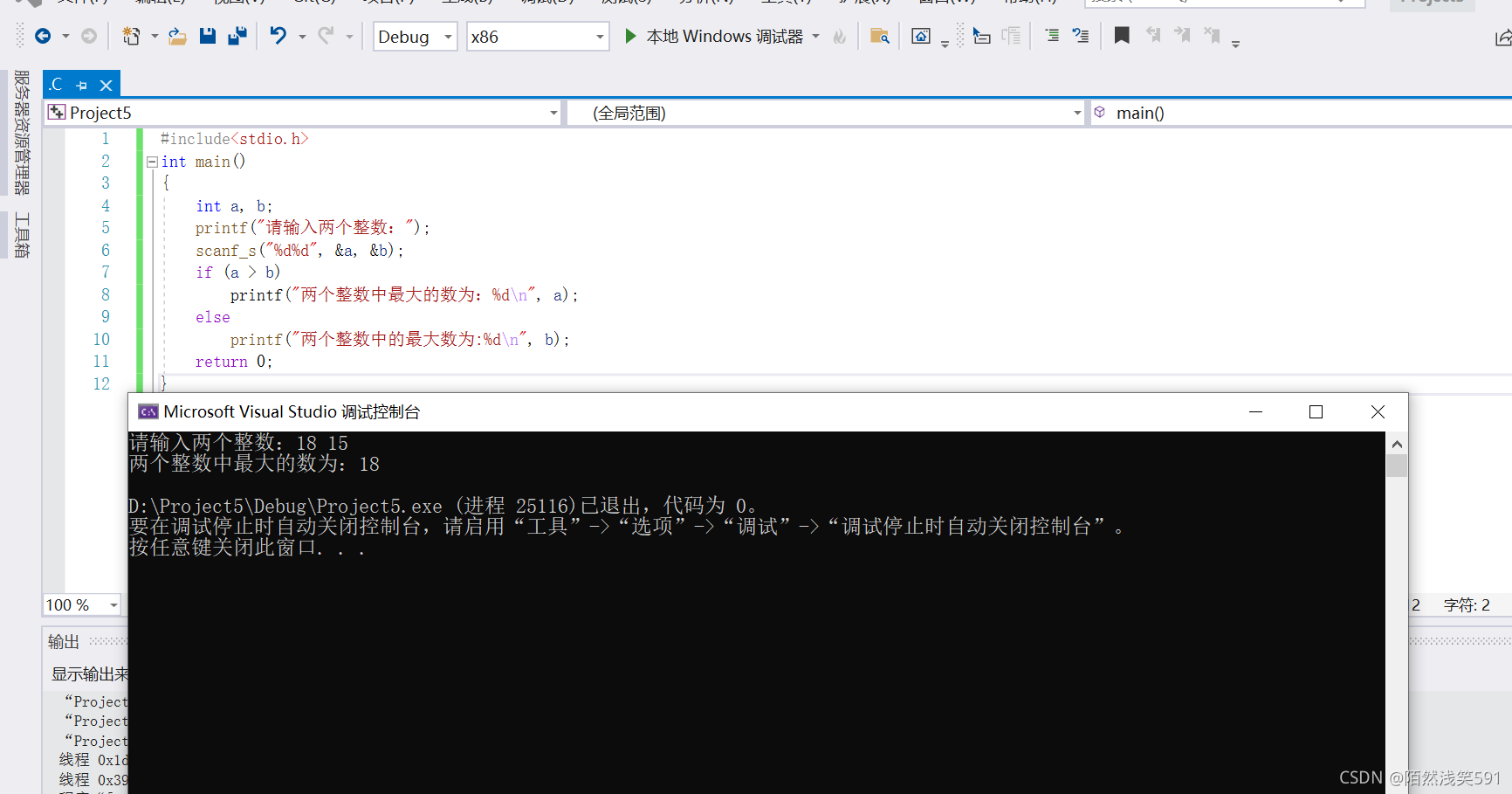This screenshot has width=1512, height=794.
Task: Click the hot reload flame icon
Action: [840, 36]
